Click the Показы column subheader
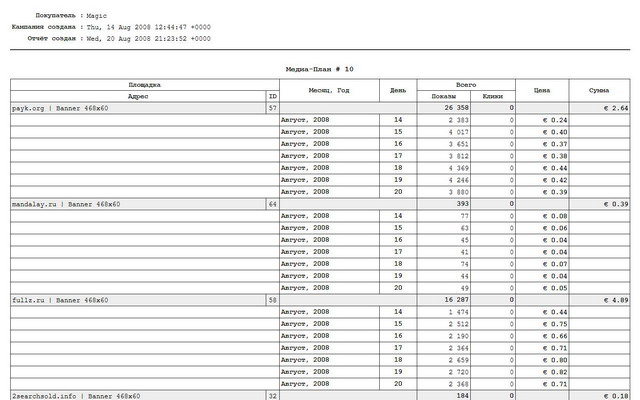640x400 pixels. point(443,96)
